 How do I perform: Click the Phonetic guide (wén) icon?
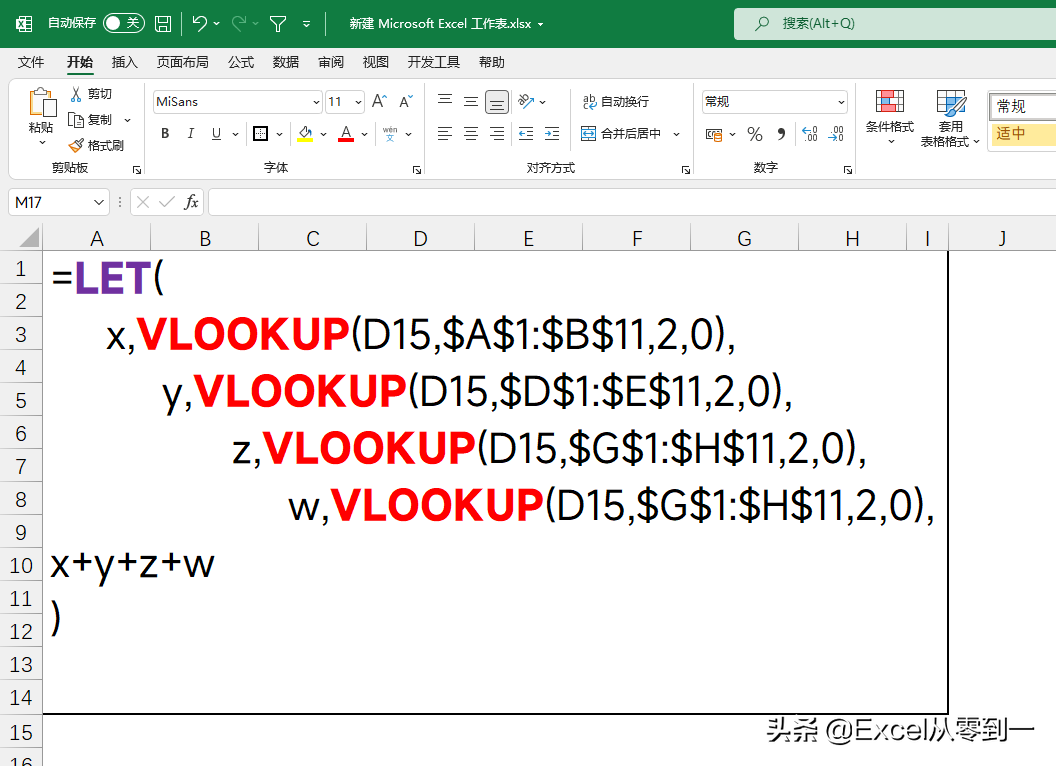[x=390, y=133]
